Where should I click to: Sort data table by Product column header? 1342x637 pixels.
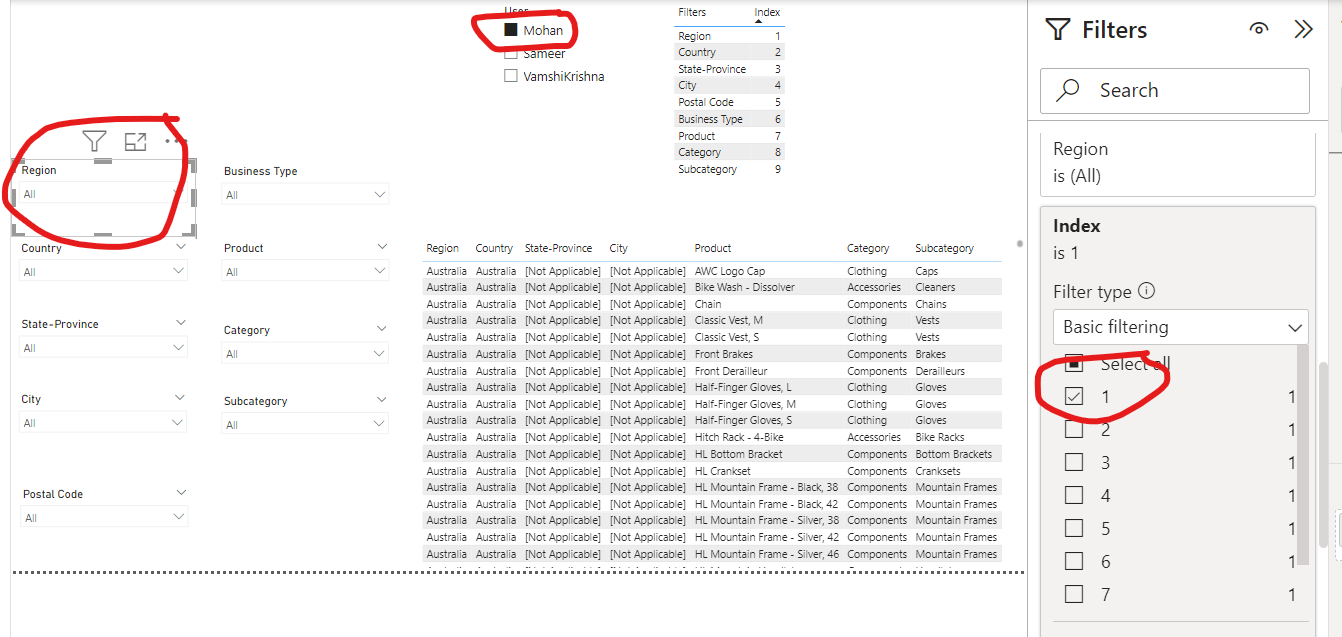pyautogui.click(x=713, y=248)
